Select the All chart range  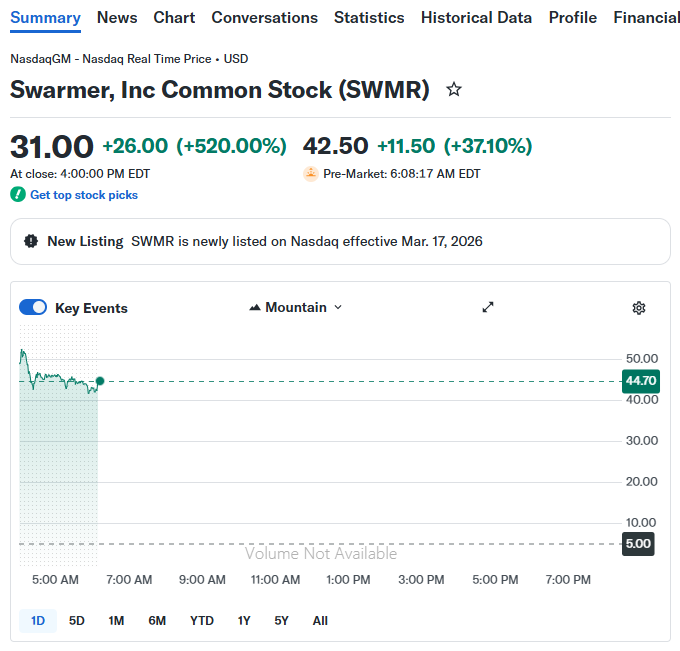pos(320,621)
